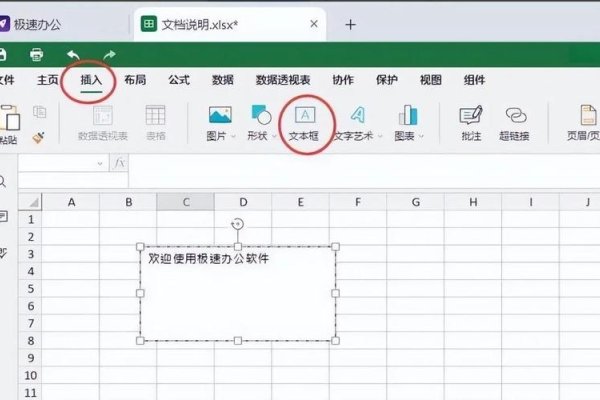This screenshot has height=400, width=600.
Task: Click the print icon in the green toolbar
Action: (36, 55)
